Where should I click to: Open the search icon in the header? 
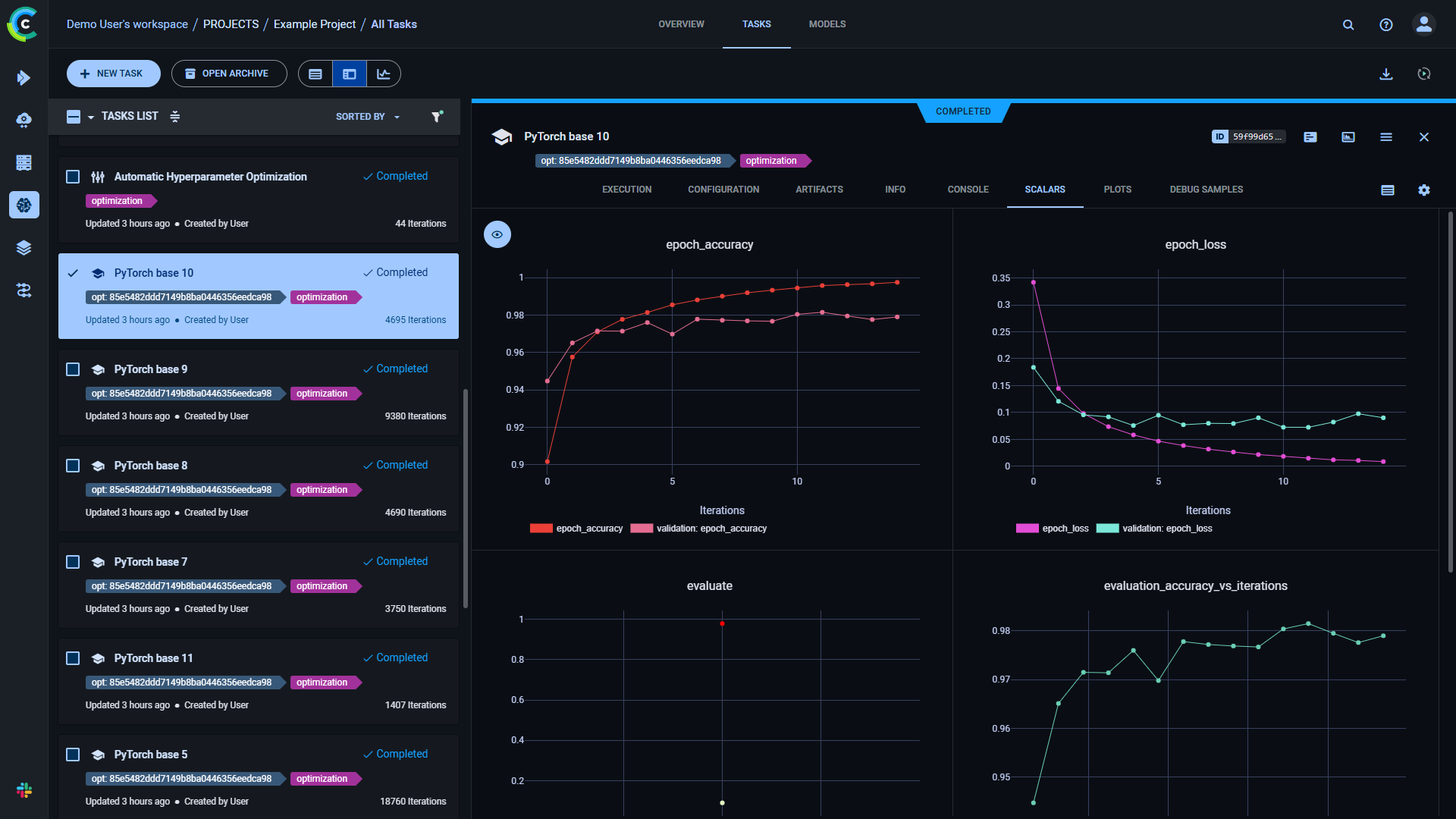[x=1348, y=24]
